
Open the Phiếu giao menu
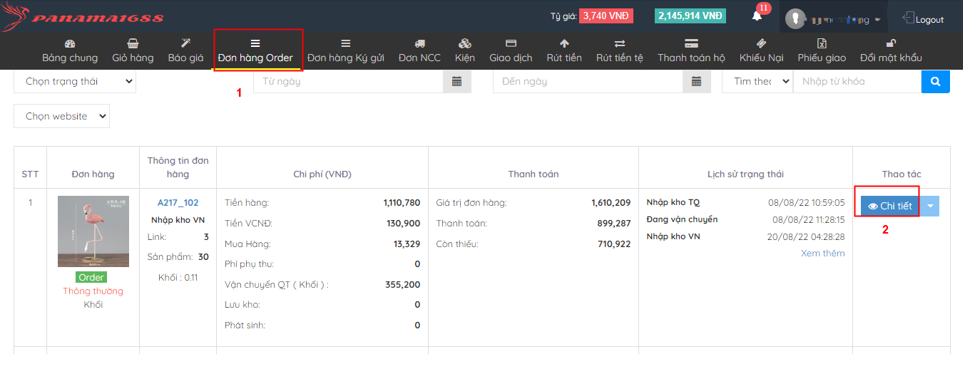click(x=822, y=51)
